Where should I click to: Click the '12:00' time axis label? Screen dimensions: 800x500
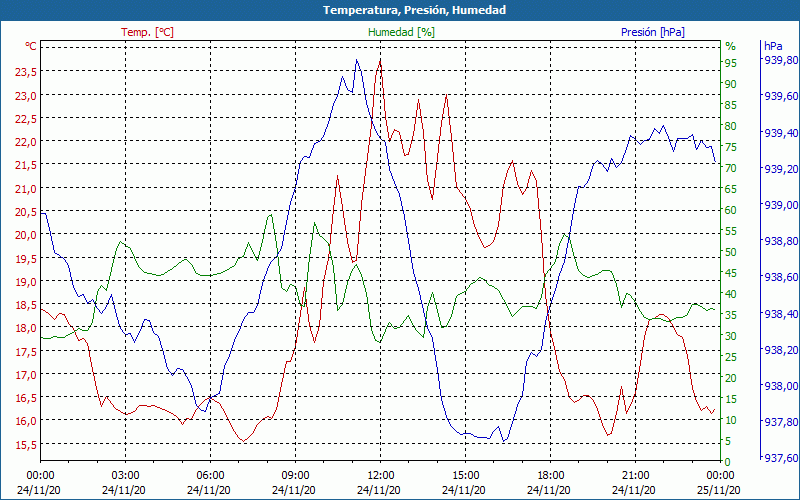(380, 476)
